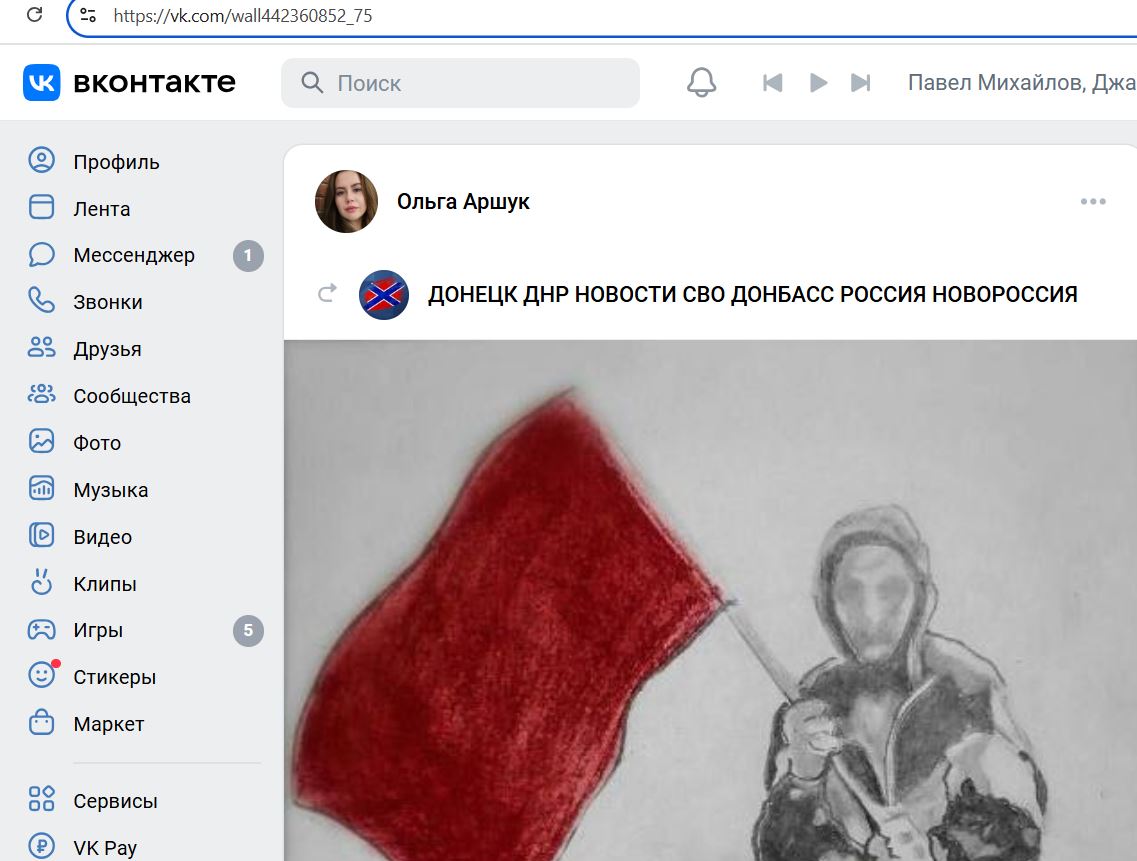This screenshot has height=861, width=1137.
Task: Click the browser reload icon
Action: 34,15
